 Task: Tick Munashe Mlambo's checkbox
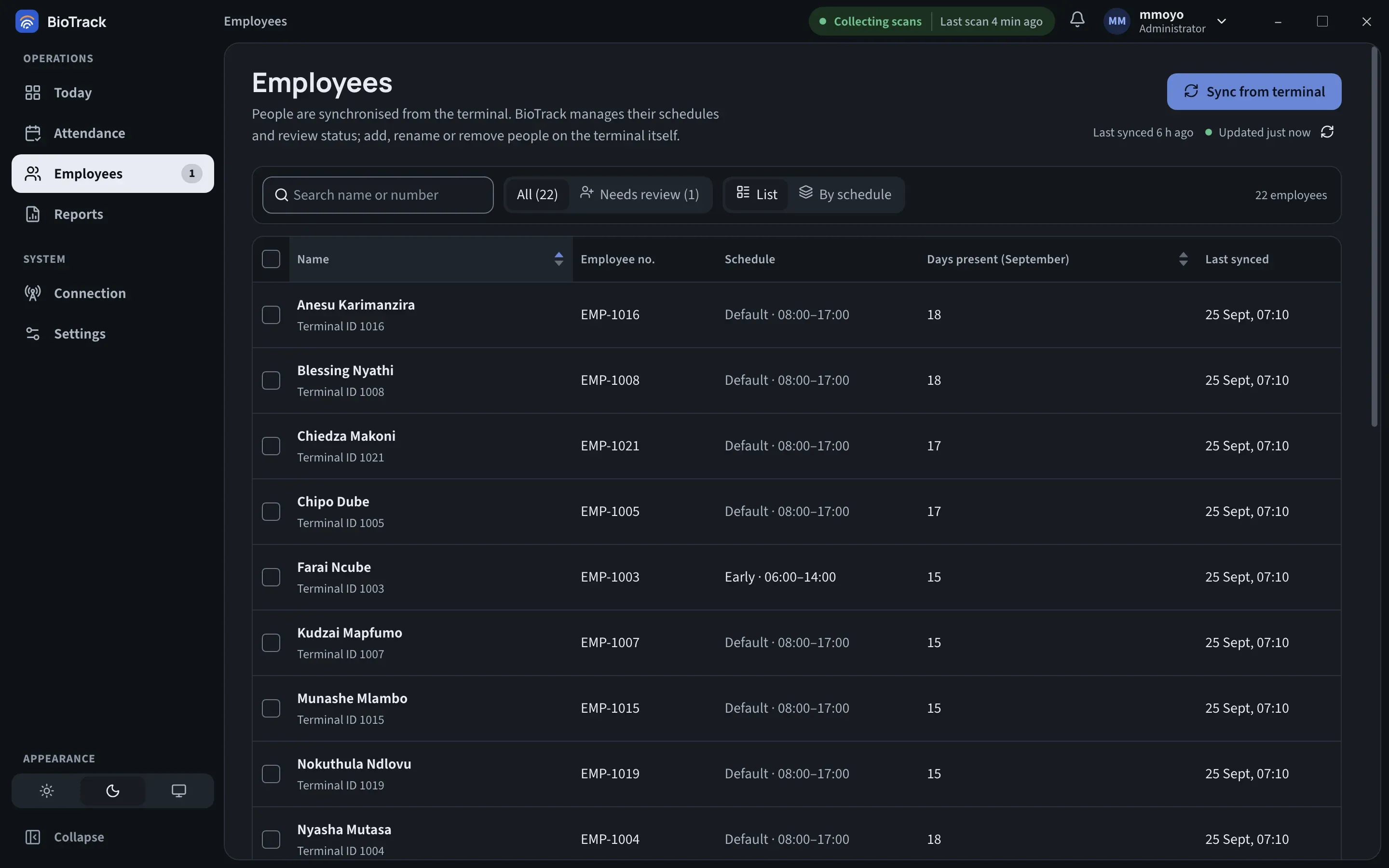[x=271, y=708]
